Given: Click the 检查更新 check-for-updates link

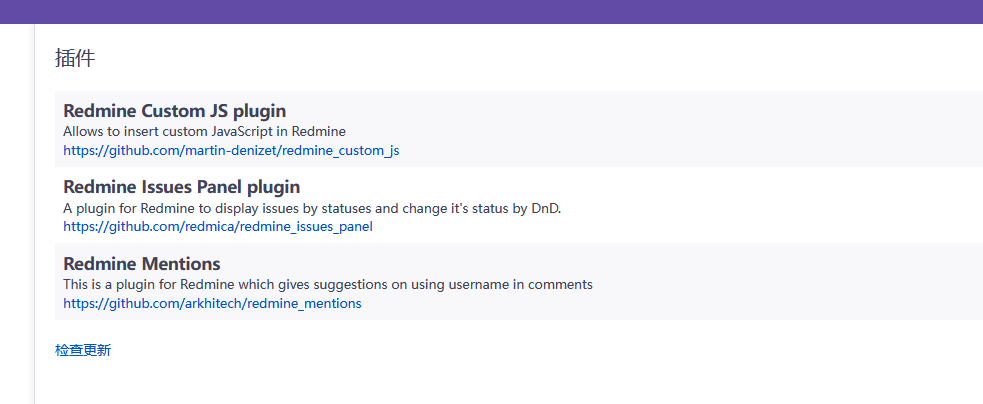Looking at the screenshot, I should pyautogui.click(x=83, y=350).
